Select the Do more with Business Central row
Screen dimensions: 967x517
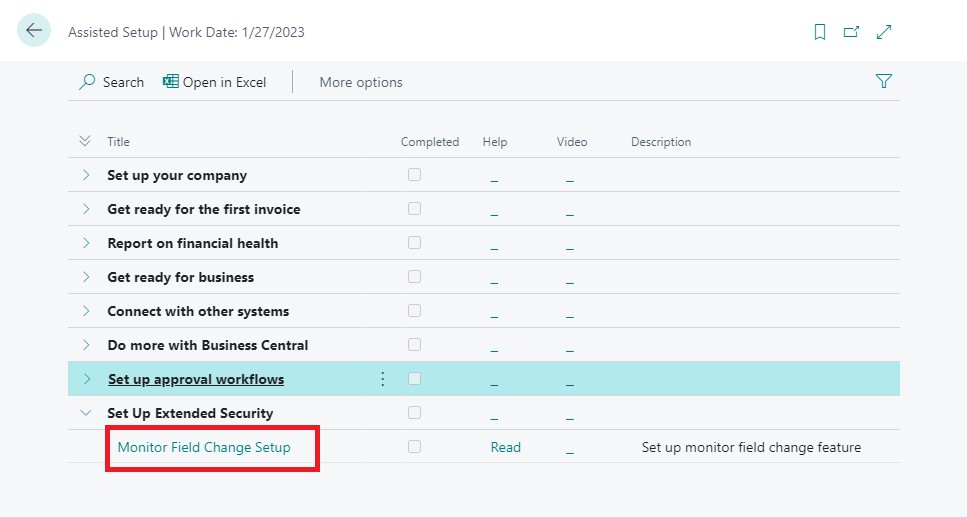coord(208,345)
